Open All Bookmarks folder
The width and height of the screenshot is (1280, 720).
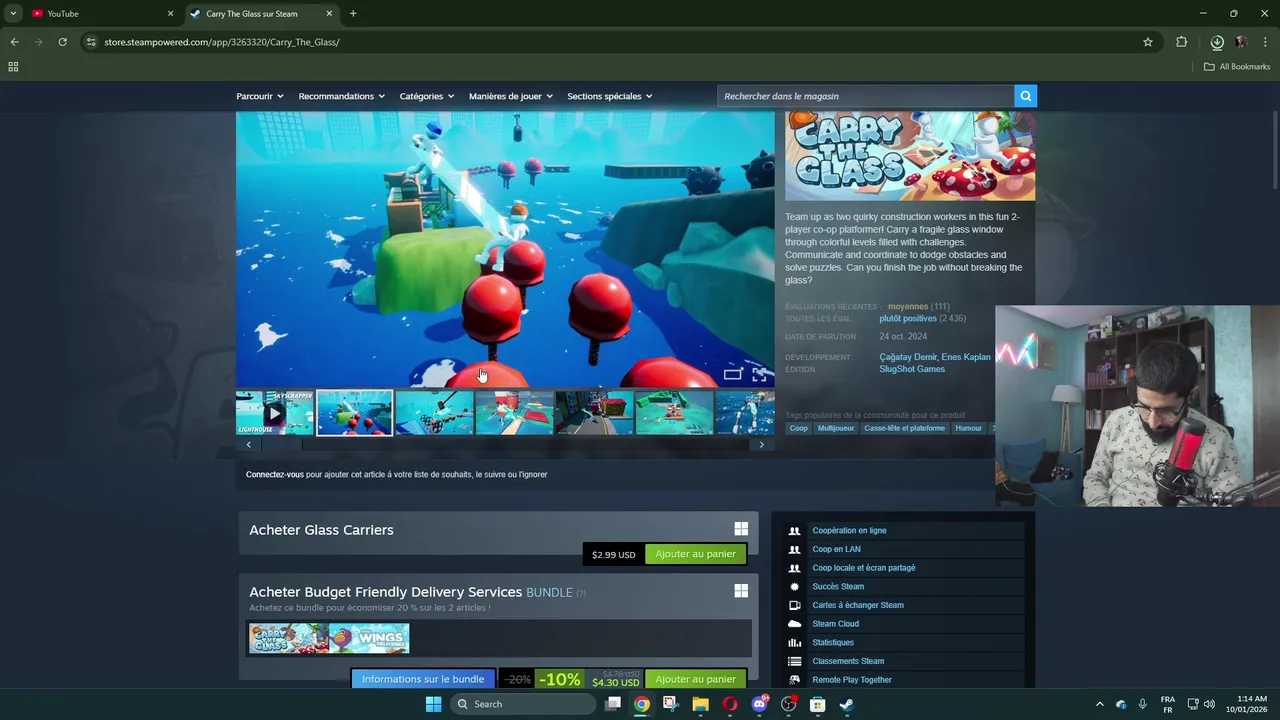pos(1237,67)
